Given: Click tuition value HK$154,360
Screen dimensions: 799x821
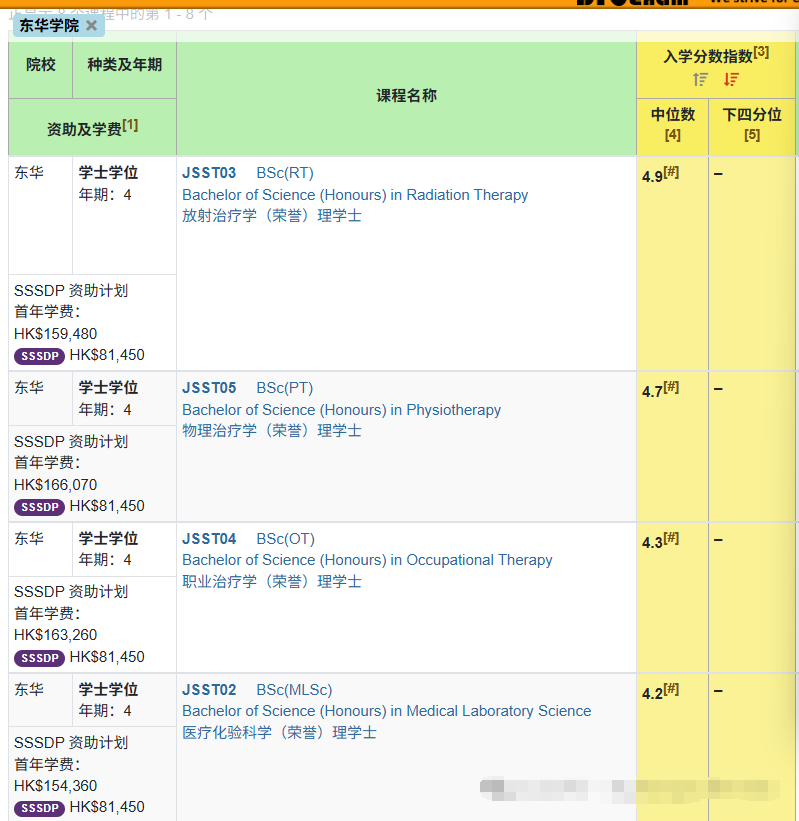Looking at the screenshot, I should click(56, 786).
